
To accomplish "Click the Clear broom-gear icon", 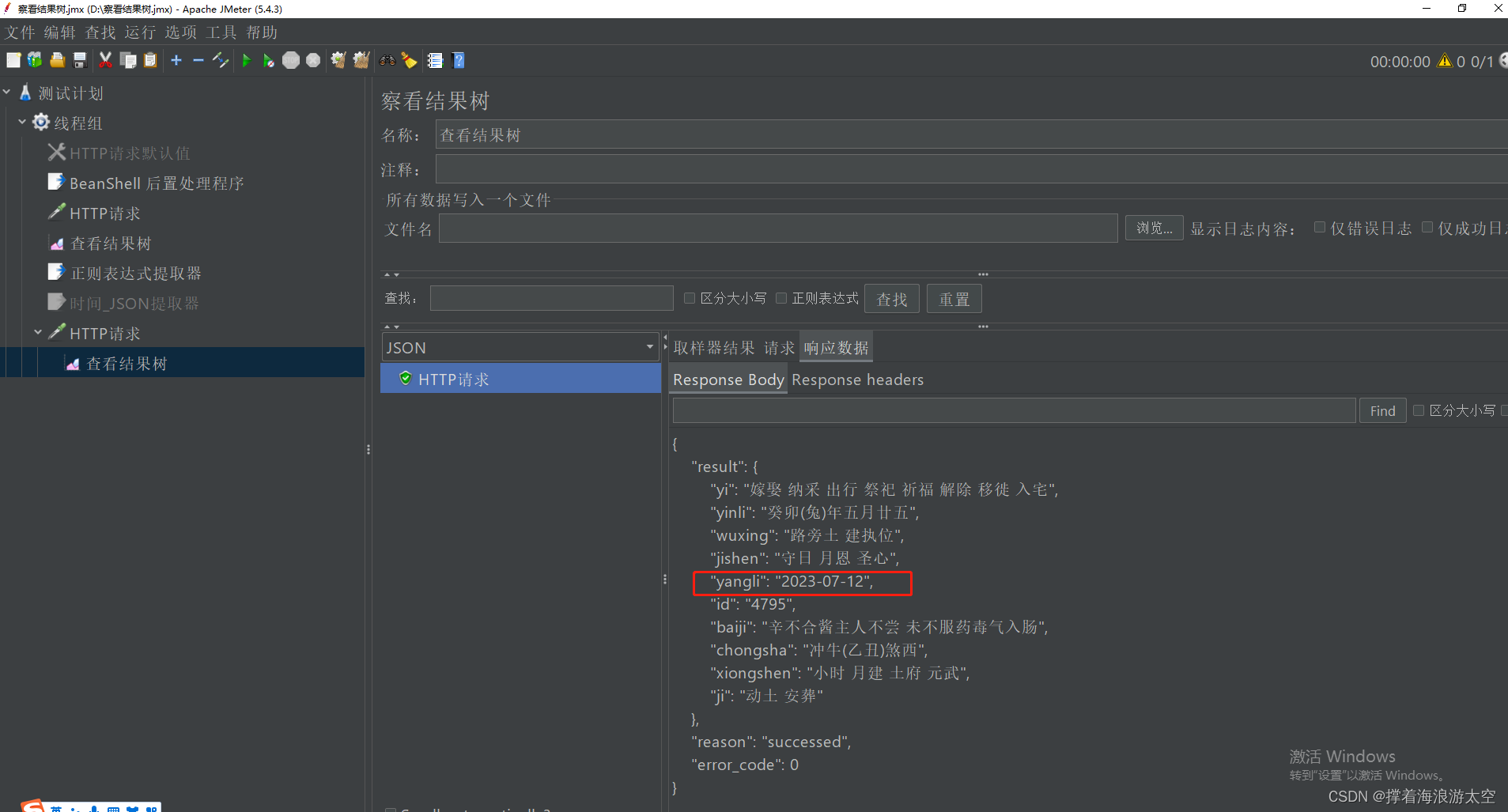I will 338,60.
